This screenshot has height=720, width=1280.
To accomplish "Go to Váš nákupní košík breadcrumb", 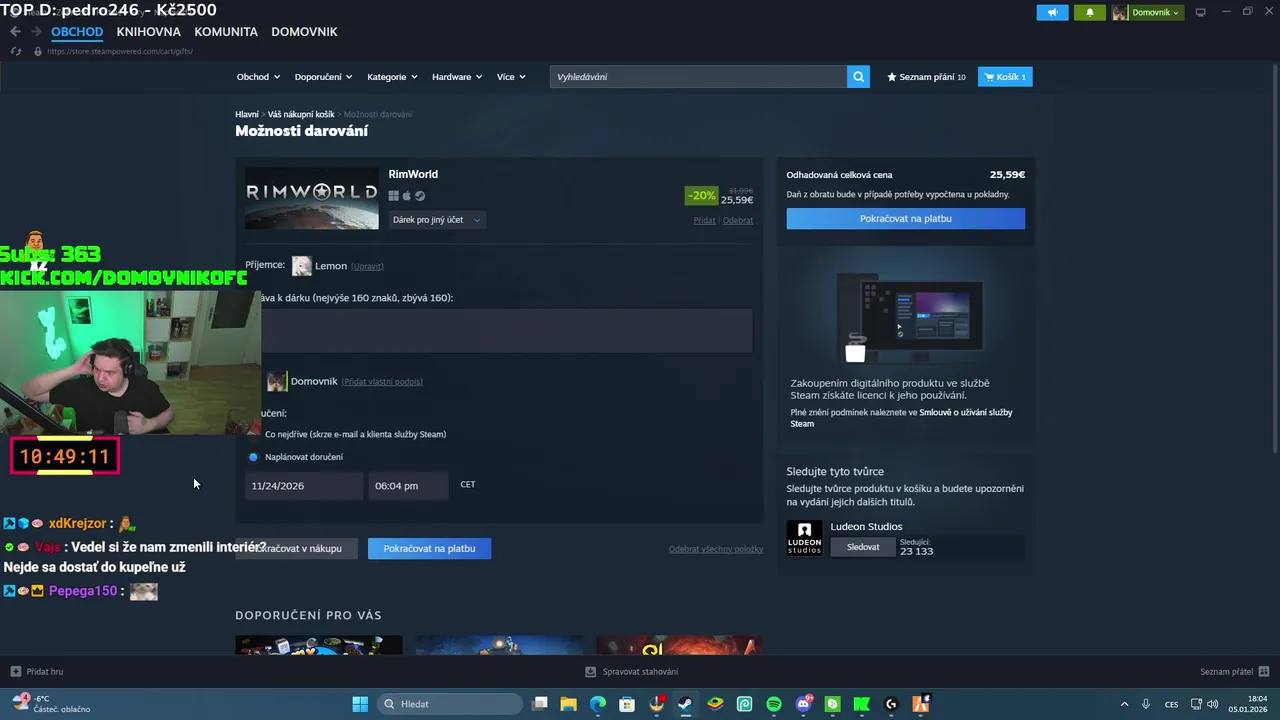I will click(301, 115).
